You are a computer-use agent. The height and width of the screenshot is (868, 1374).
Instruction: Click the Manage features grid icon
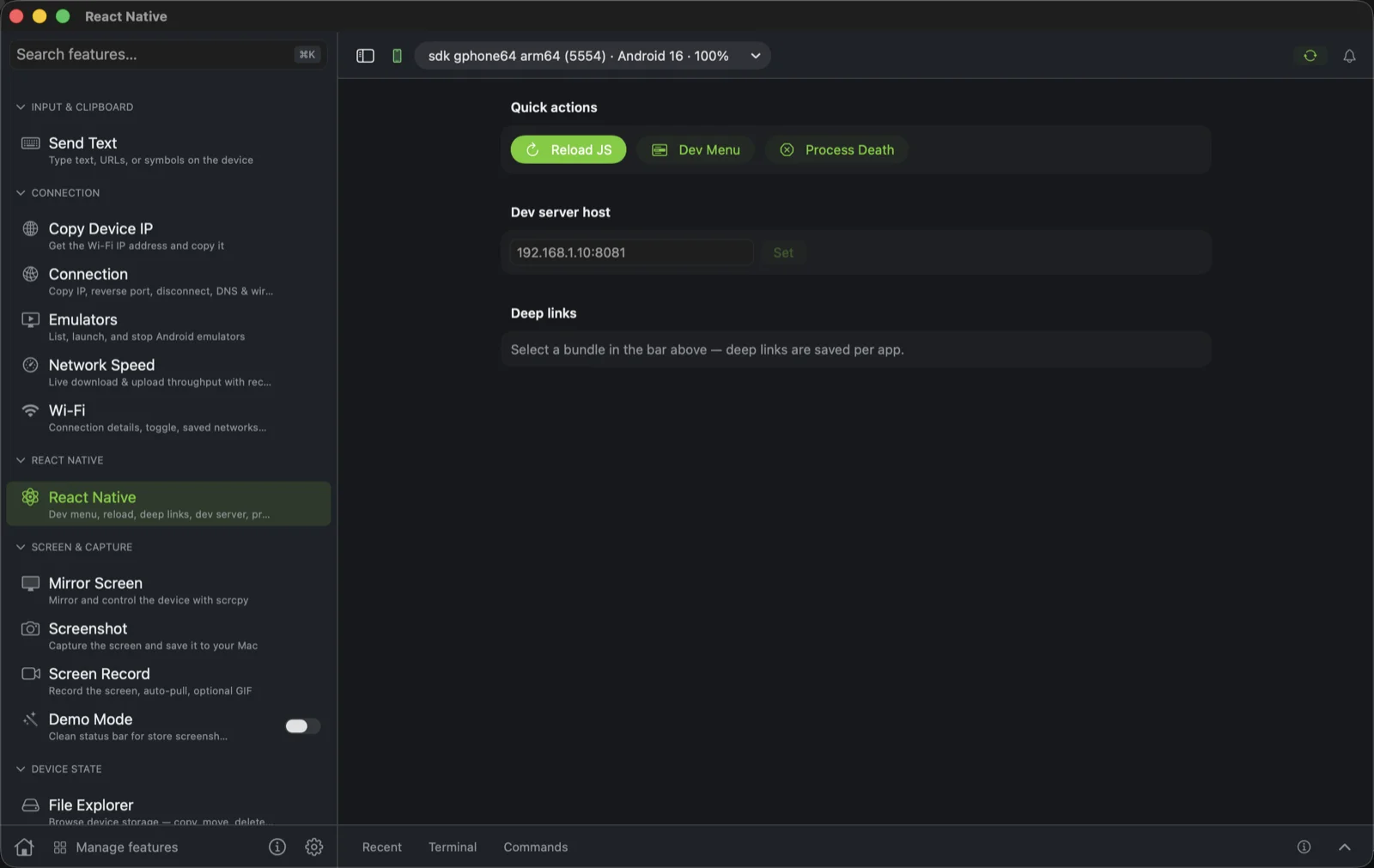(60, 847)
